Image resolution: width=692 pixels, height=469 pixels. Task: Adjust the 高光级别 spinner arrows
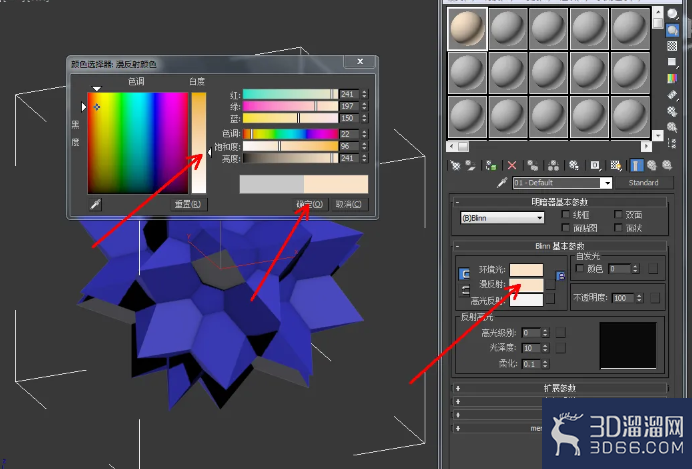(x=545, y=333)
